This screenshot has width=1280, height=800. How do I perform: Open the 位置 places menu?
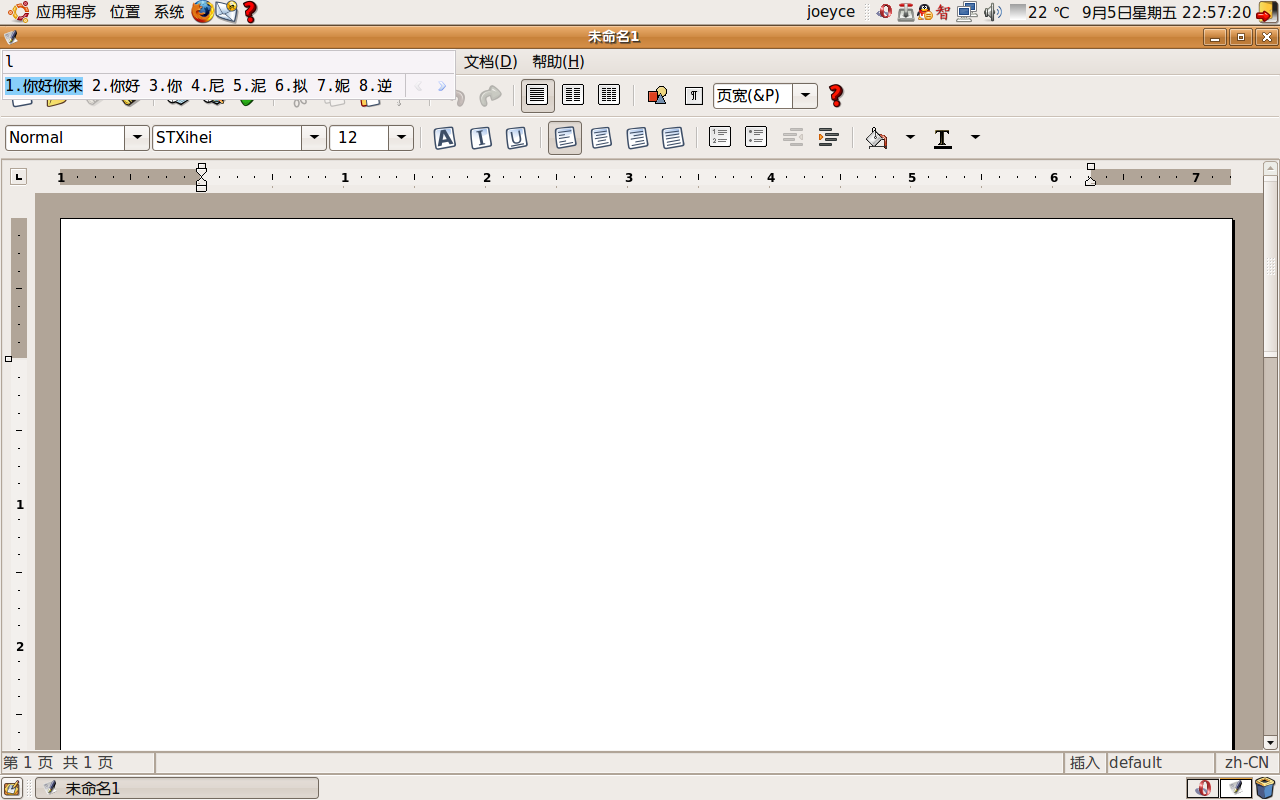[125, 12]
